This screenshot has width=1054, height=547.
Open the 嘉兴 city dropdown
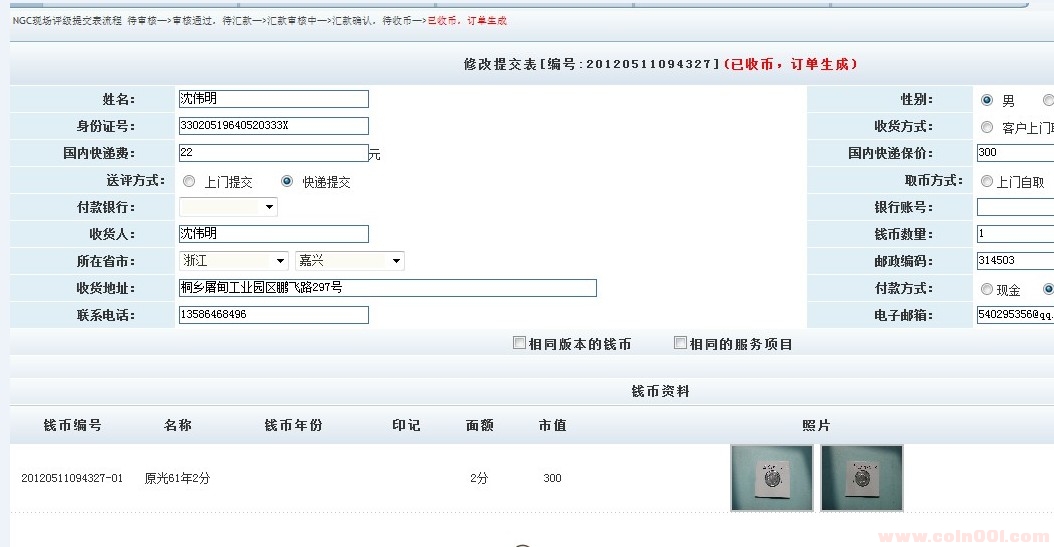349,261
